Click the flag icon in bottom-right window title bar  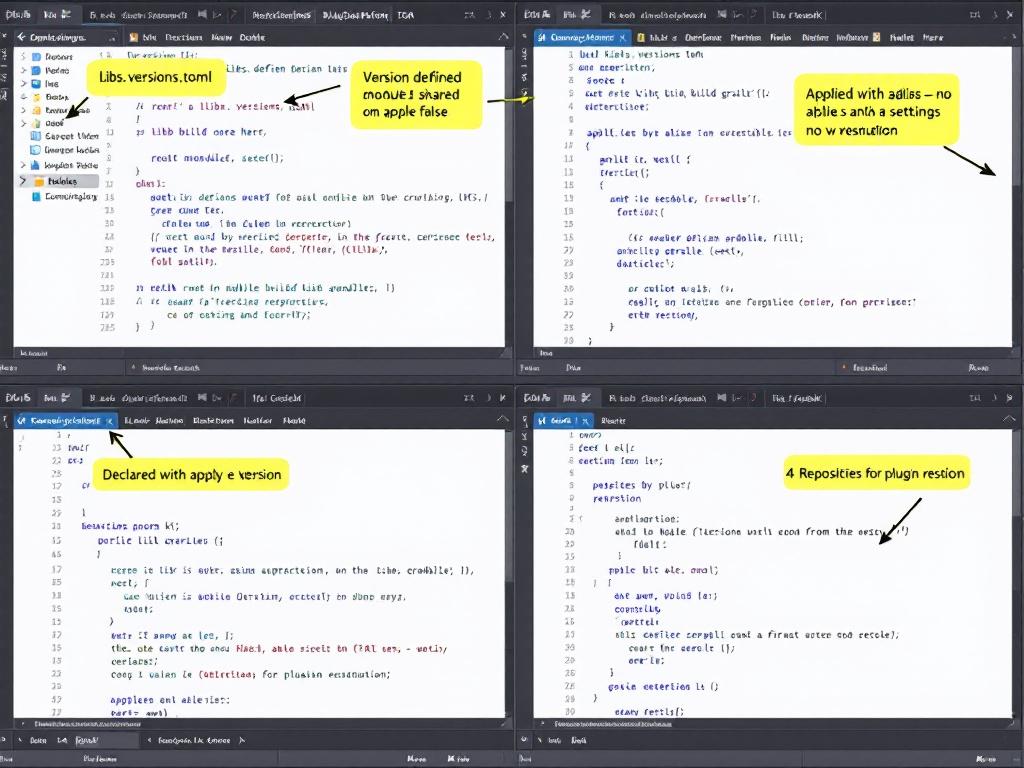721,398
